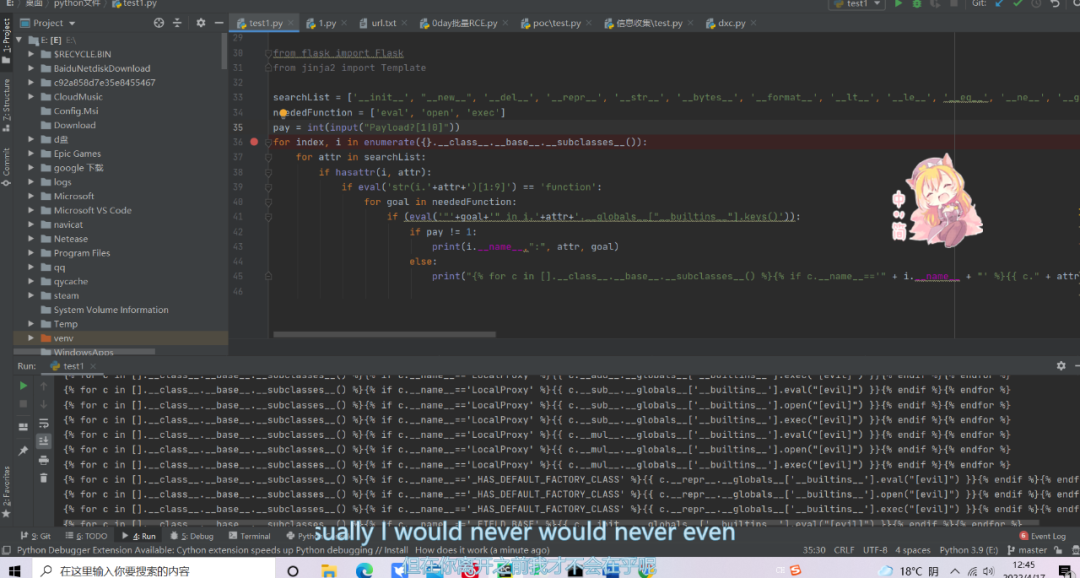Viewport: 1080px width, 578px height.
Task: Expand the CloudMusic folder
Action: (x=31, y=96)
